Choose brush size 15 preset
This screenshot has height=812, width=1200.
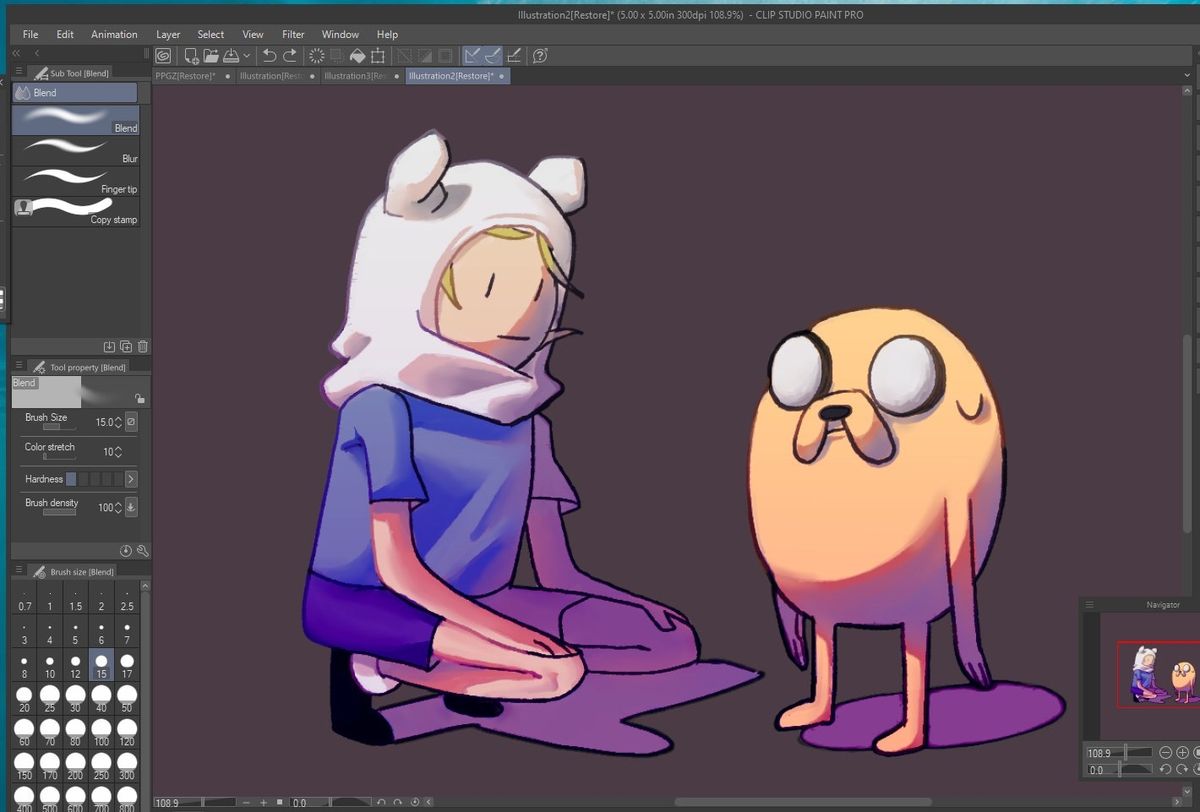coord(101,667)
